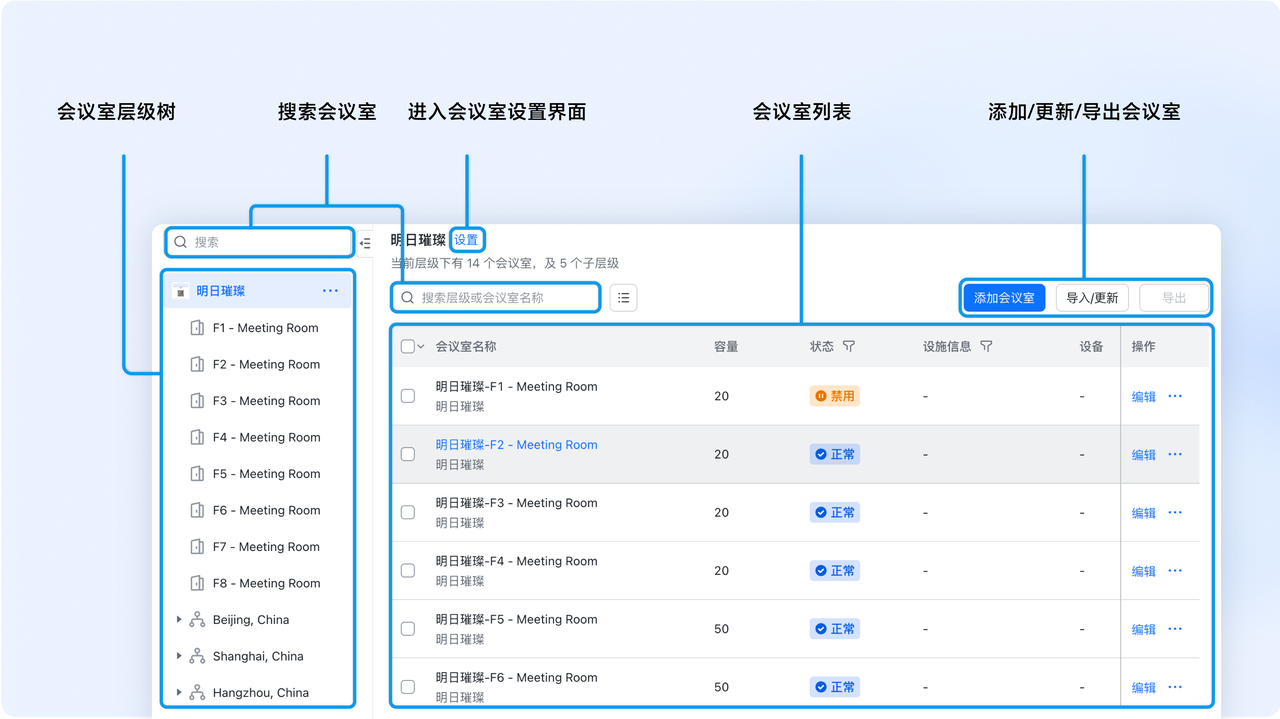Image resolution: width=1280 pixels, height=719 pixels.
Task: Click the 明日璀璨-F1 - Meeting Room name
Action: click(516, 387)
